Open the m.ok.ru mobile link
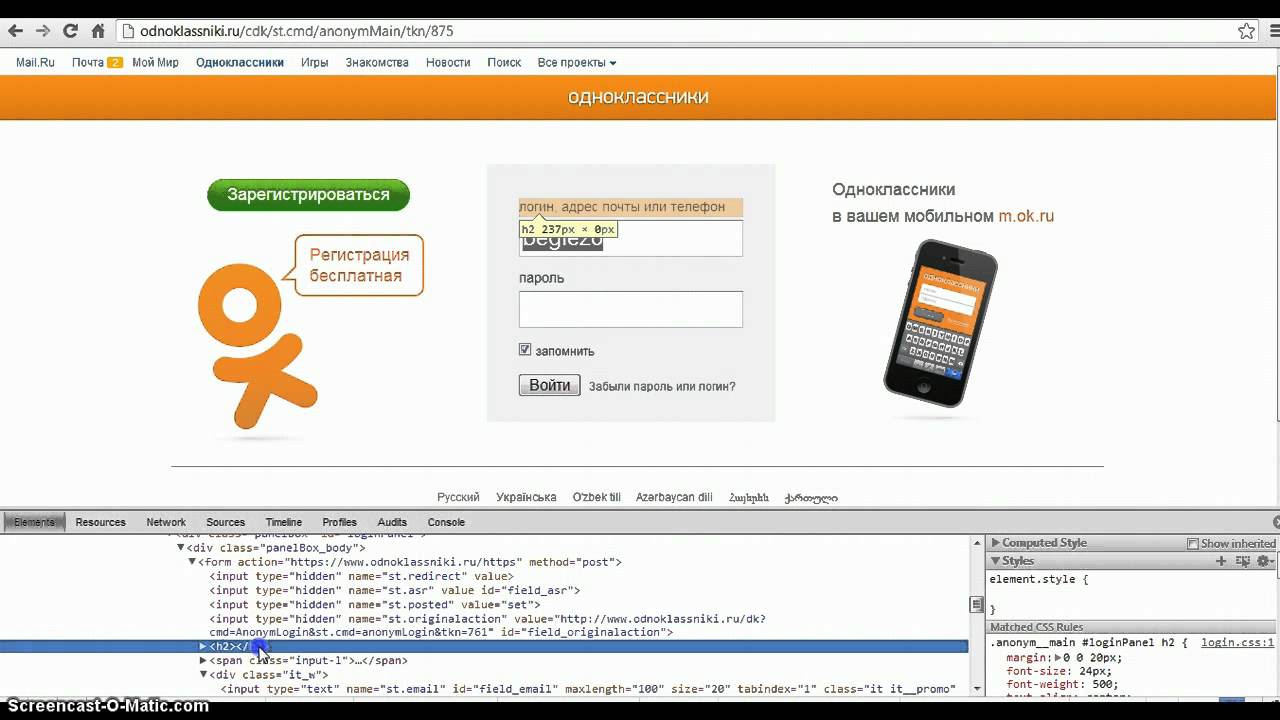1280x720 pixels. click(1026, 216)
